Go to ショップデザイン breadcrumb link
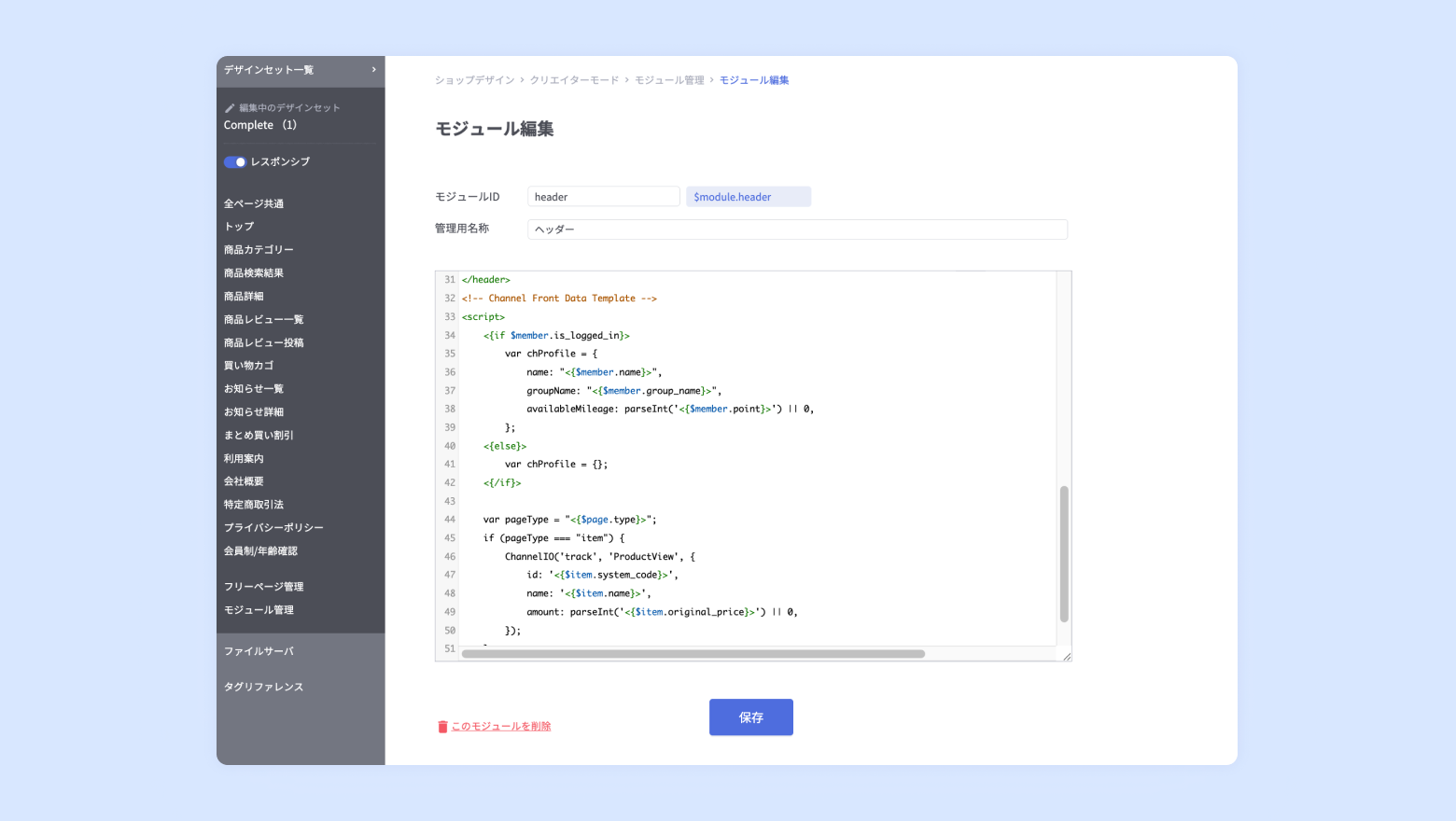 [x=475, y=80]
